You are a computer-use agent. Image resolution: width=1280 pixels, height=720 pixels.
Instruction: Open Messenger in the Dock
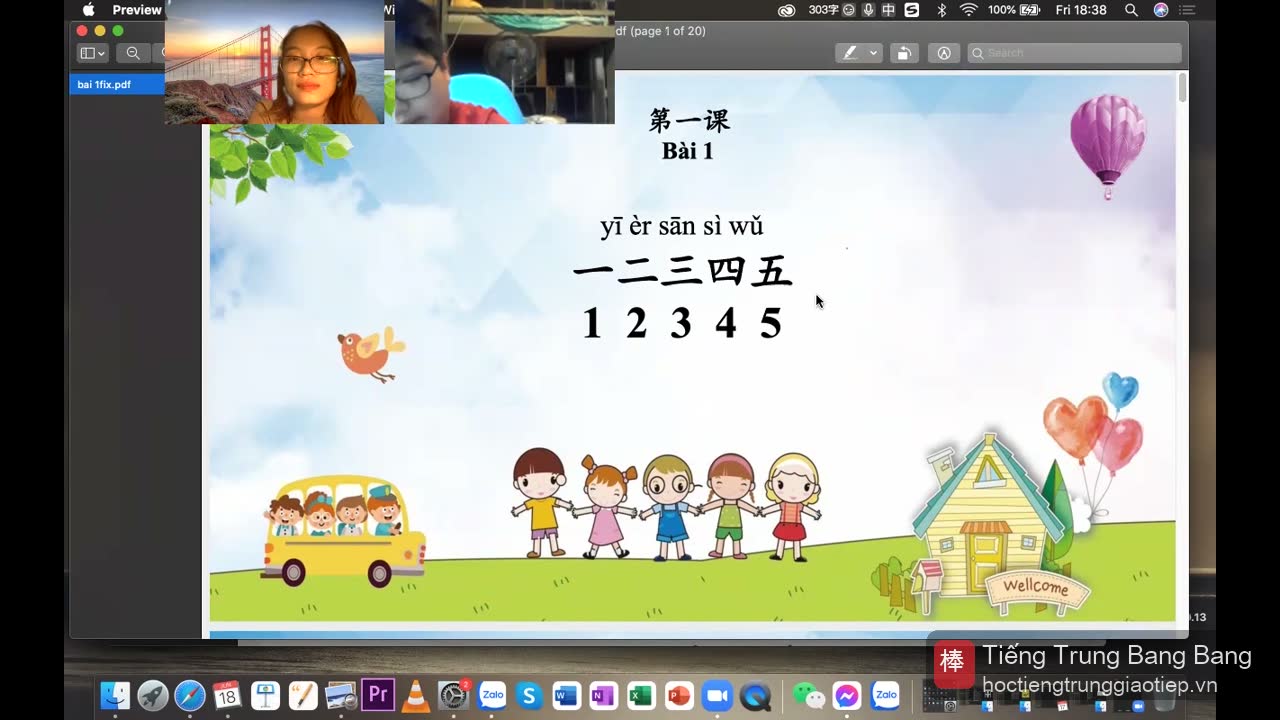pyautogui.click(x=847, y=695)
